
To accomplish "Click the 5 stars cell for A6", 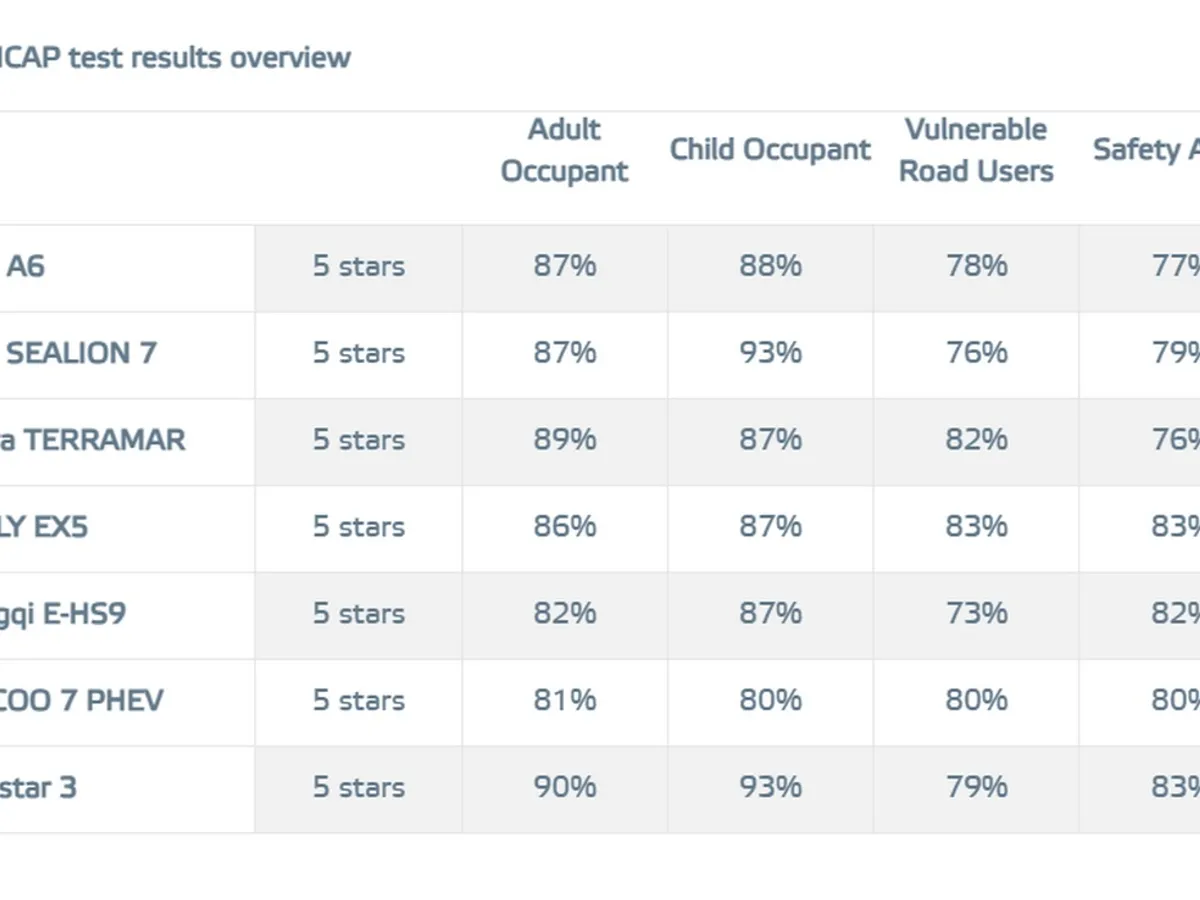I will click(358, 266).
